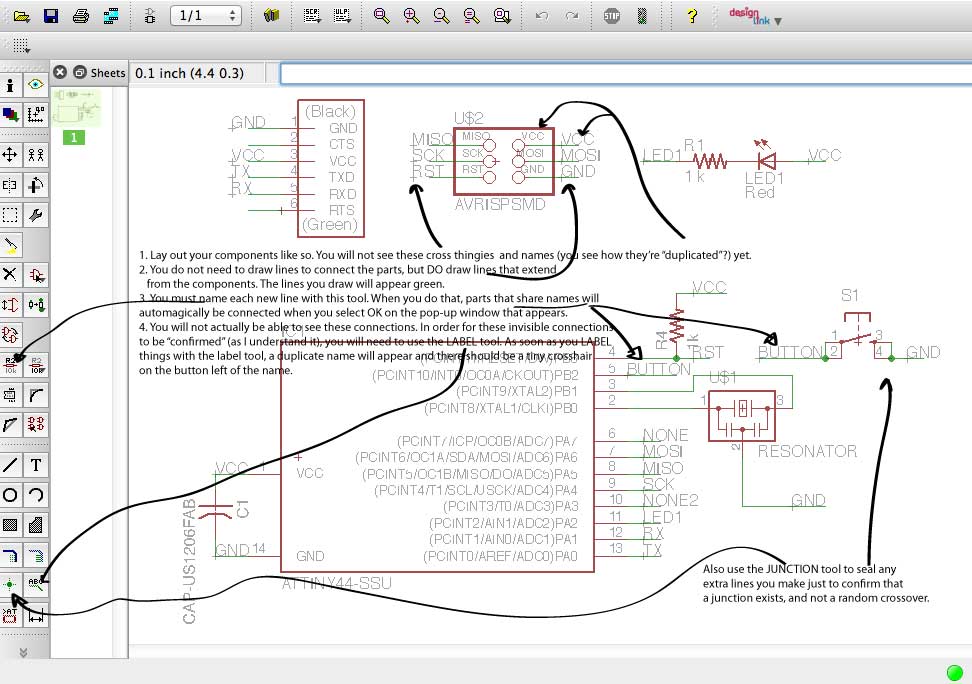Click the Stop command button

click(612, 16)
